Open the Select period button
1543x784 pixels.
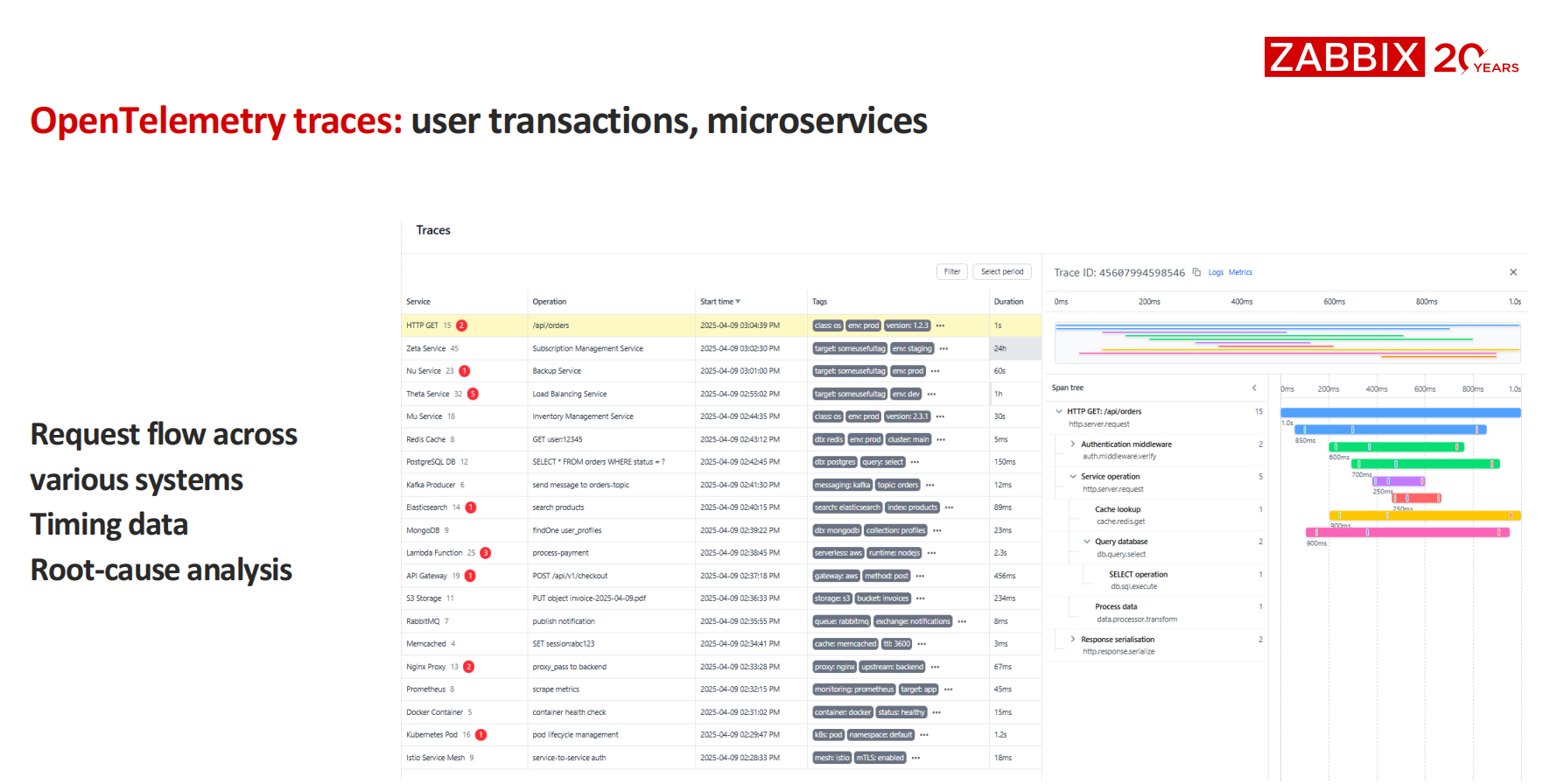point(1002,271)
